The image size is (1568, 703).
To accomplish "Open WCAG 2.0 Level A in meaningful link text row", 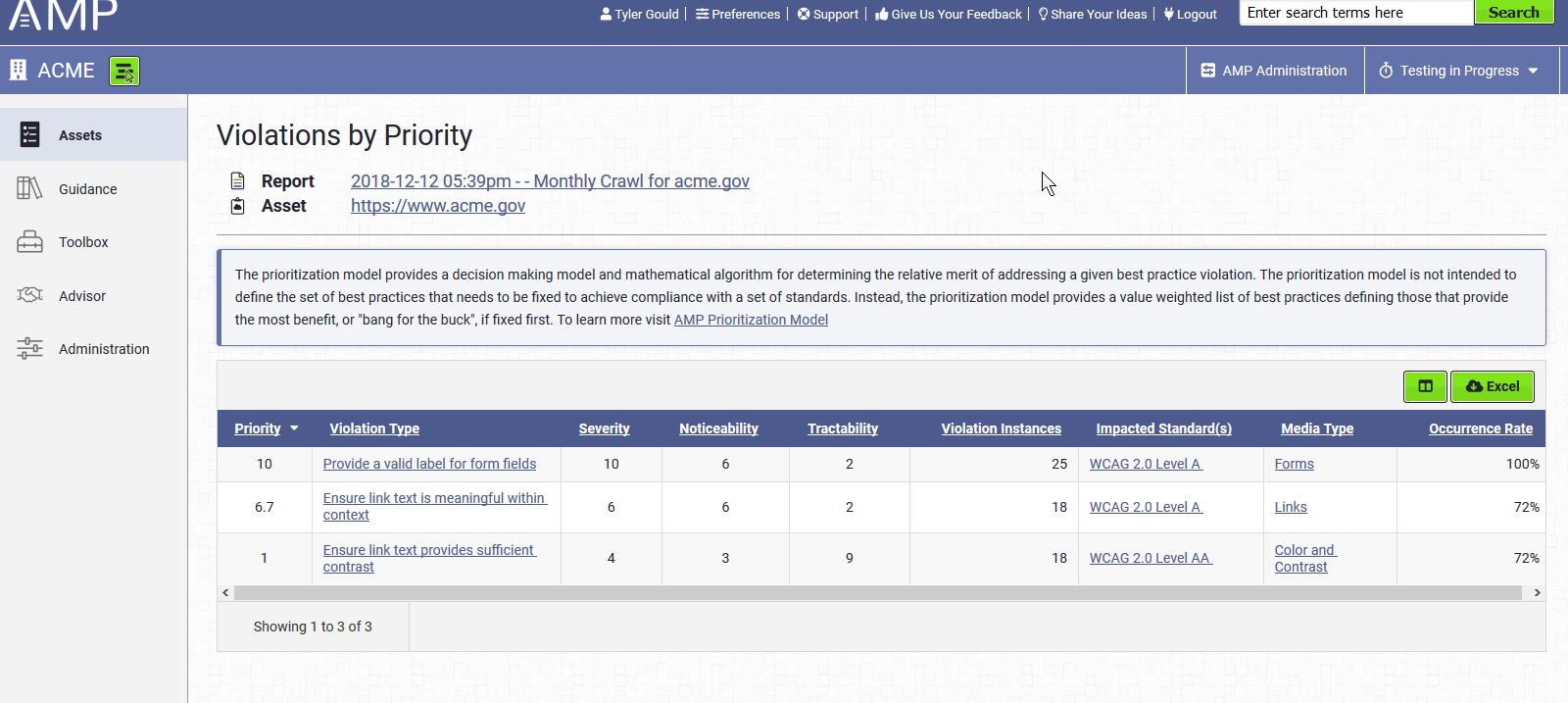I will coord(1146,507).
